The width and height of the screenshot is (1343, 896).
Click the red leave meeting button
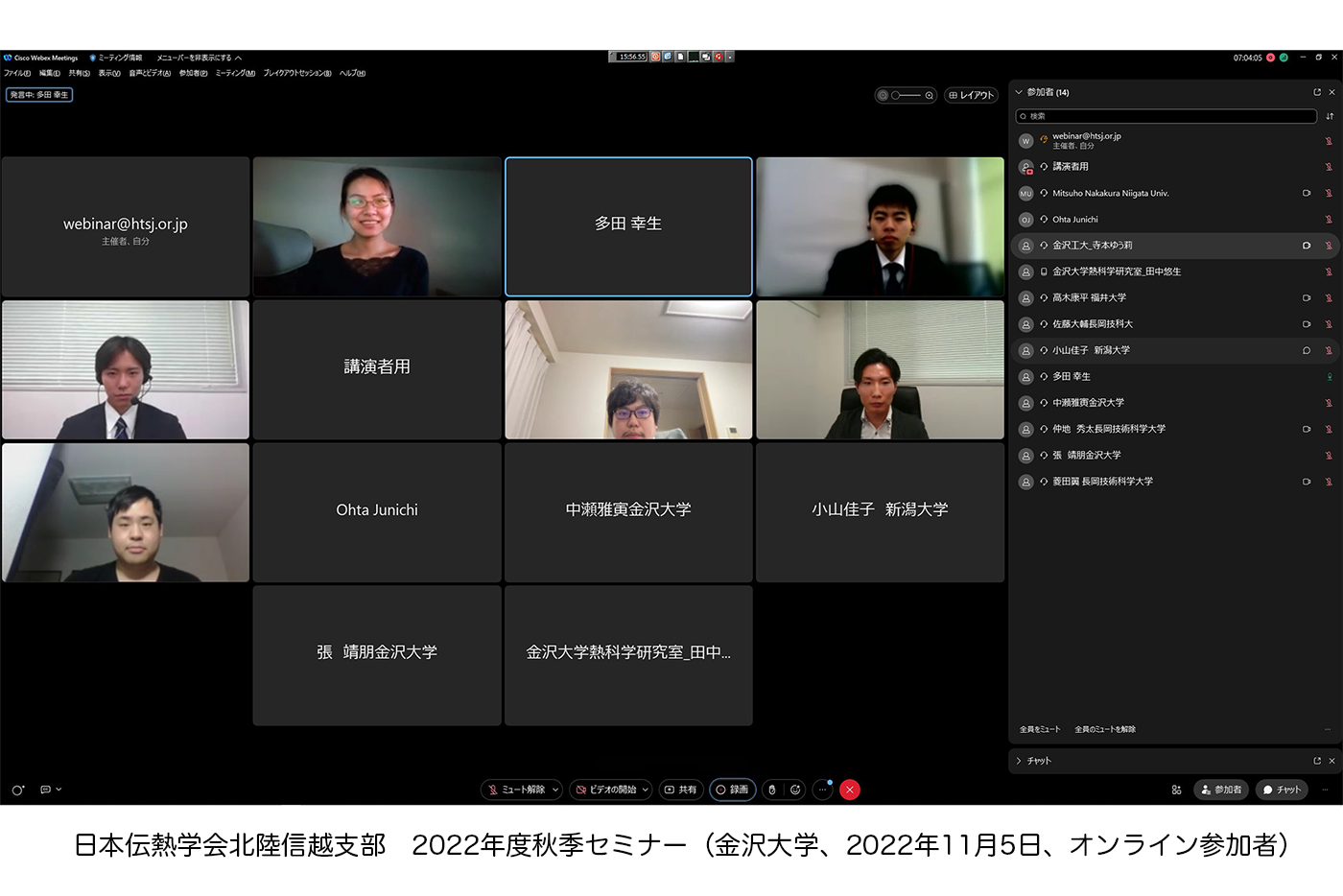[x=849, y=790]
